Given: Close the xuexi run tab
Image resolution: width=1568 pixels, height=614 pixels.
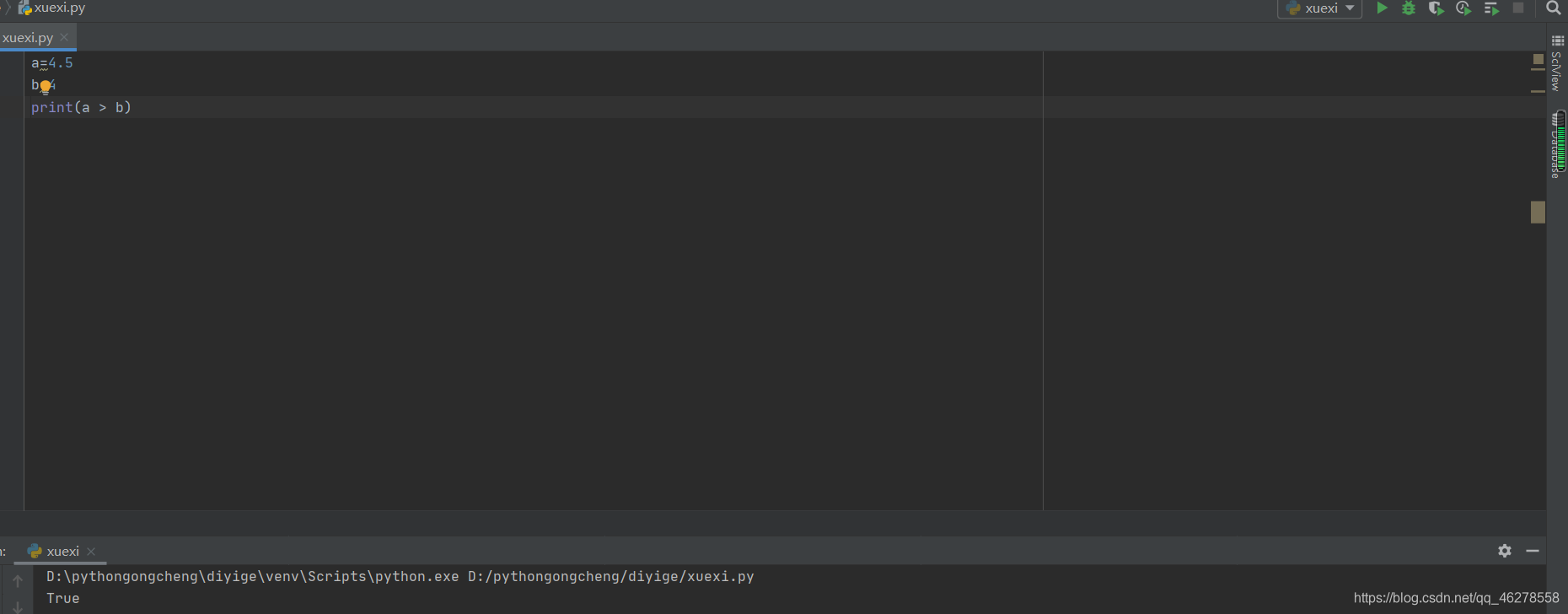Looking at the screenshot, I should 91,551.
